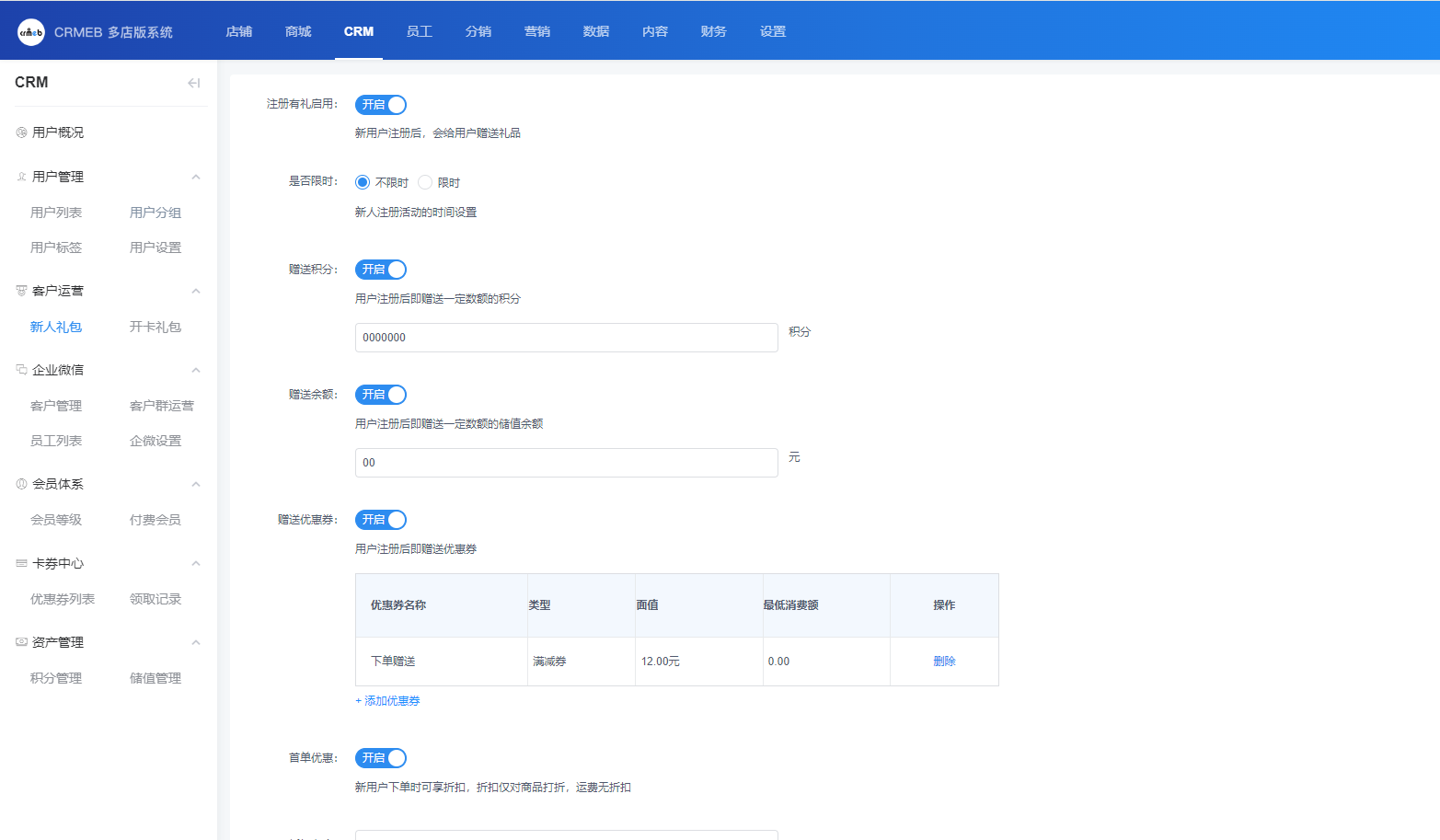Disable the 注册有礼启用 switch
This screenshot has width=1440, height=840.
[x=381, y=105]
